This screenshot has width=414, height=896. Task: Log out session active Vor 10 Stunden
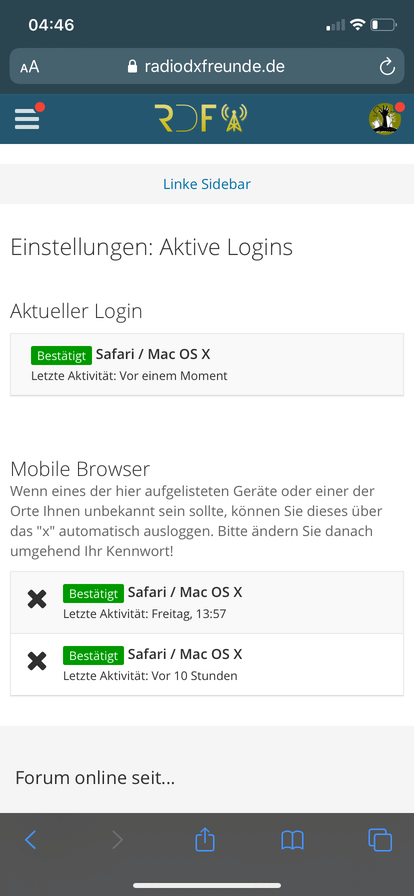37,661
